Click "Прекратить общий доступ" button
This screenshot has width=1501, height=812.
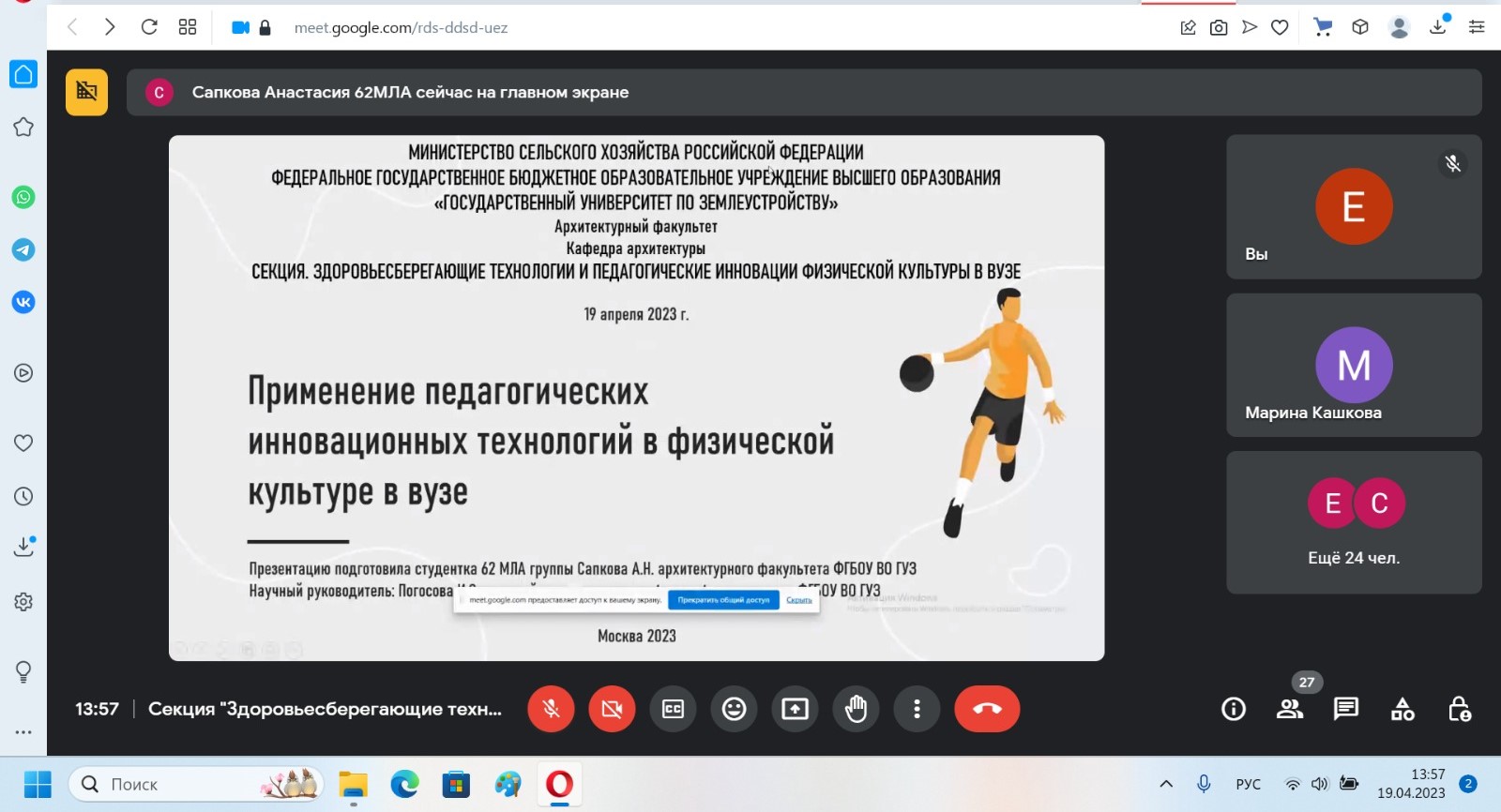coord(723,600)
